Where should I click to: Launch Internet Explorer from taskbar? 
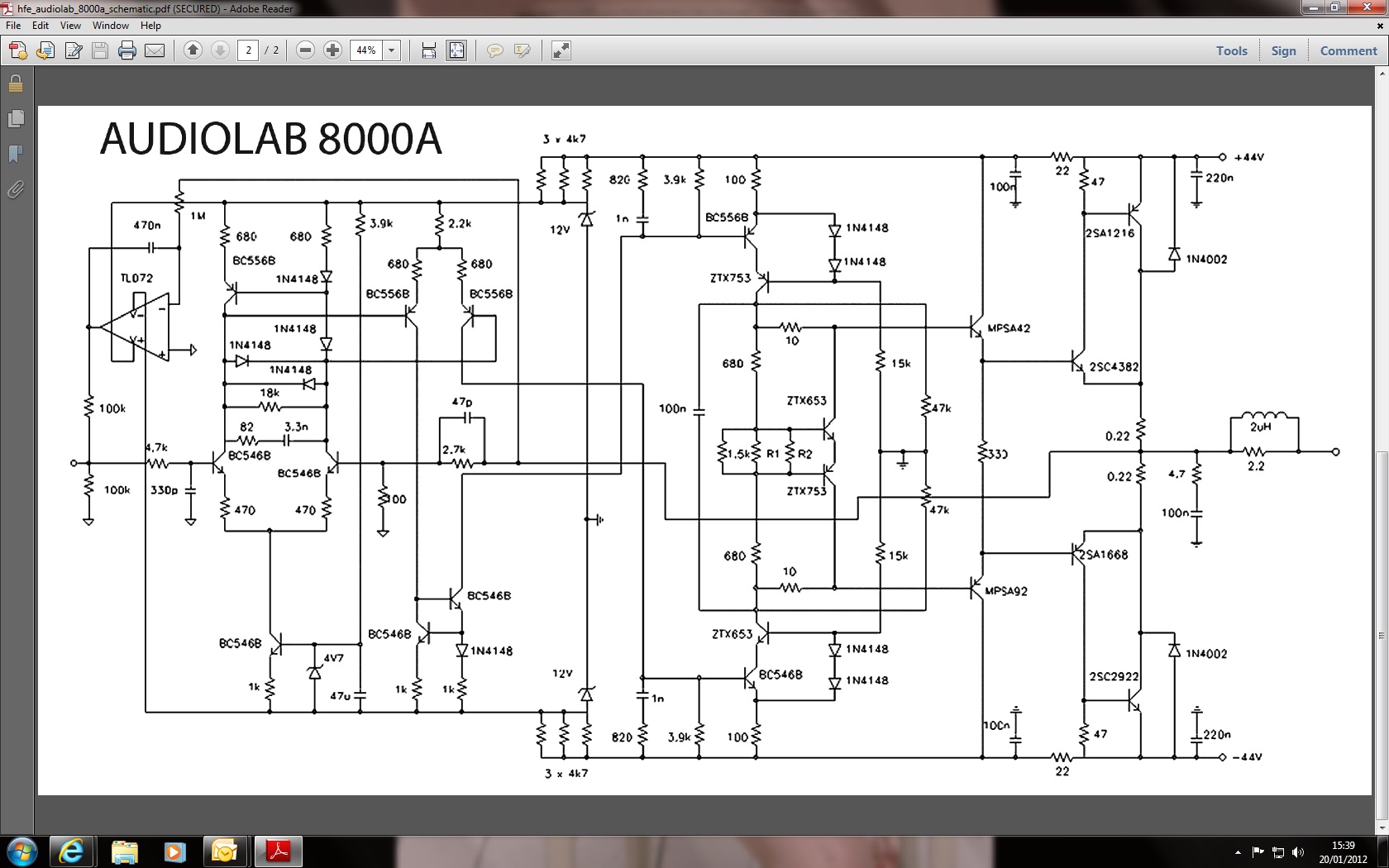(x=71, y=851)
